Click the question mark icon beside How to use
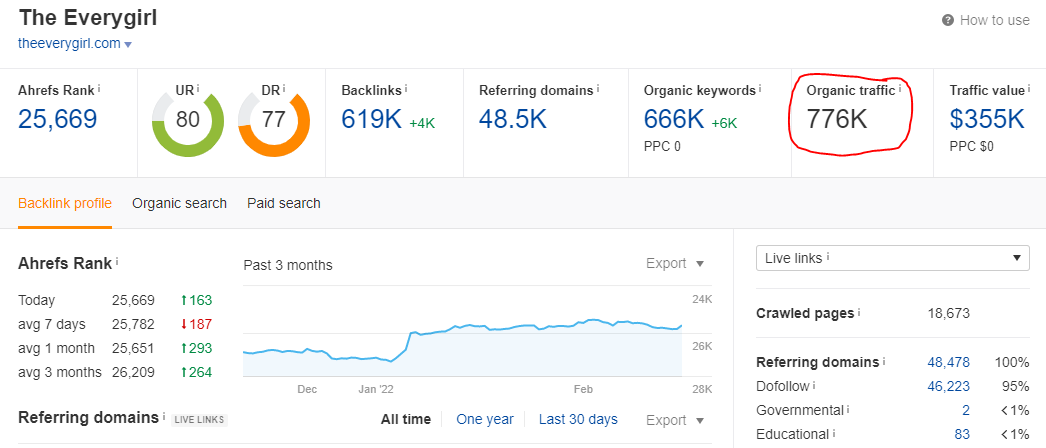The height and width of the screenshot is (448, 1046). (948, 20)
